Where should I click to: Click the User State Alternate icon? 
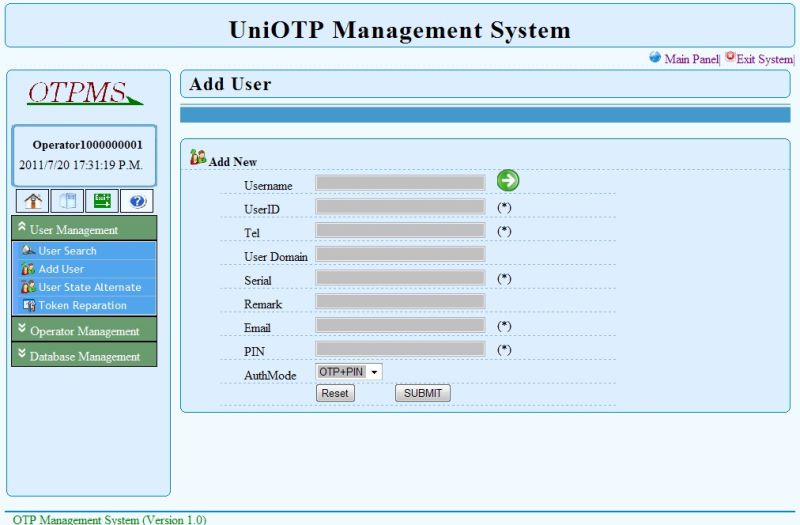(x=28, y=287)
